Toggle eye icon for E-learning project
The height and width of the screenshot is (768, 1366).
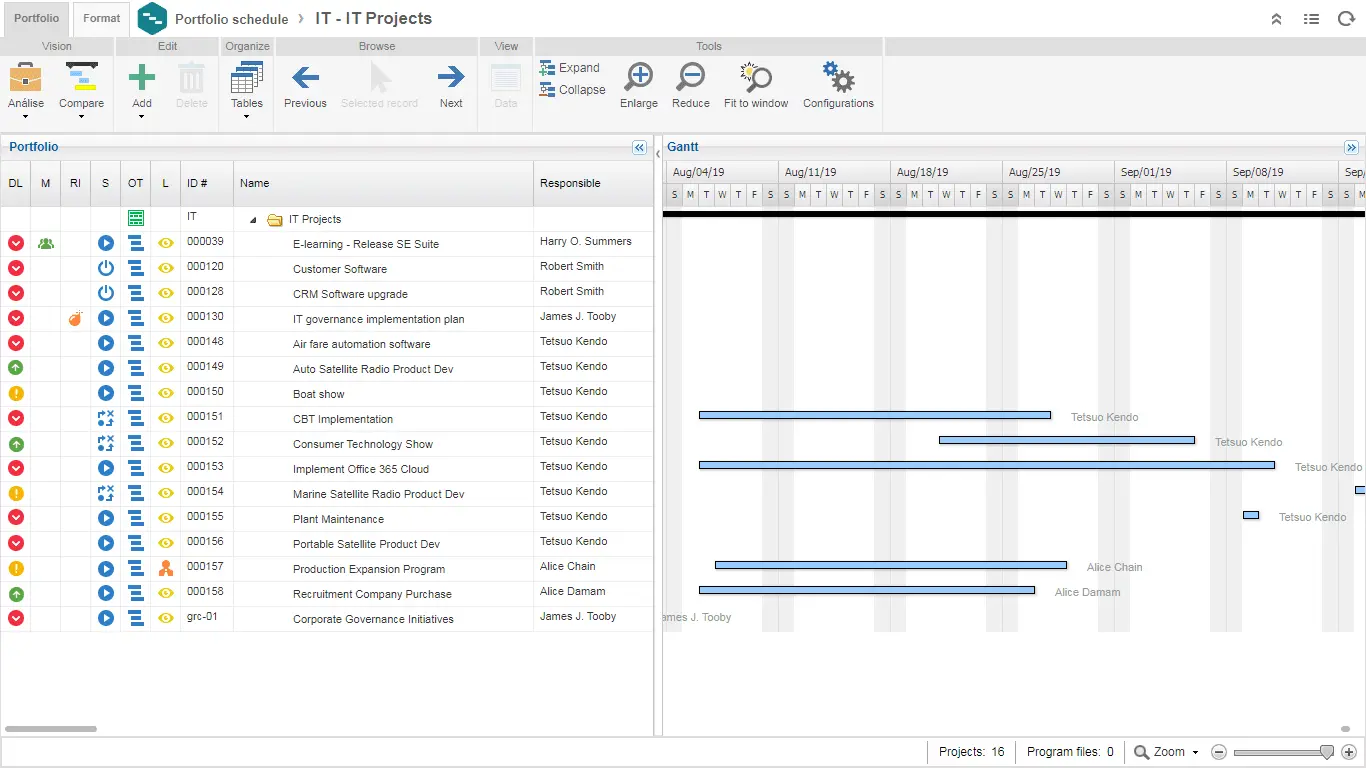[166, 243]
